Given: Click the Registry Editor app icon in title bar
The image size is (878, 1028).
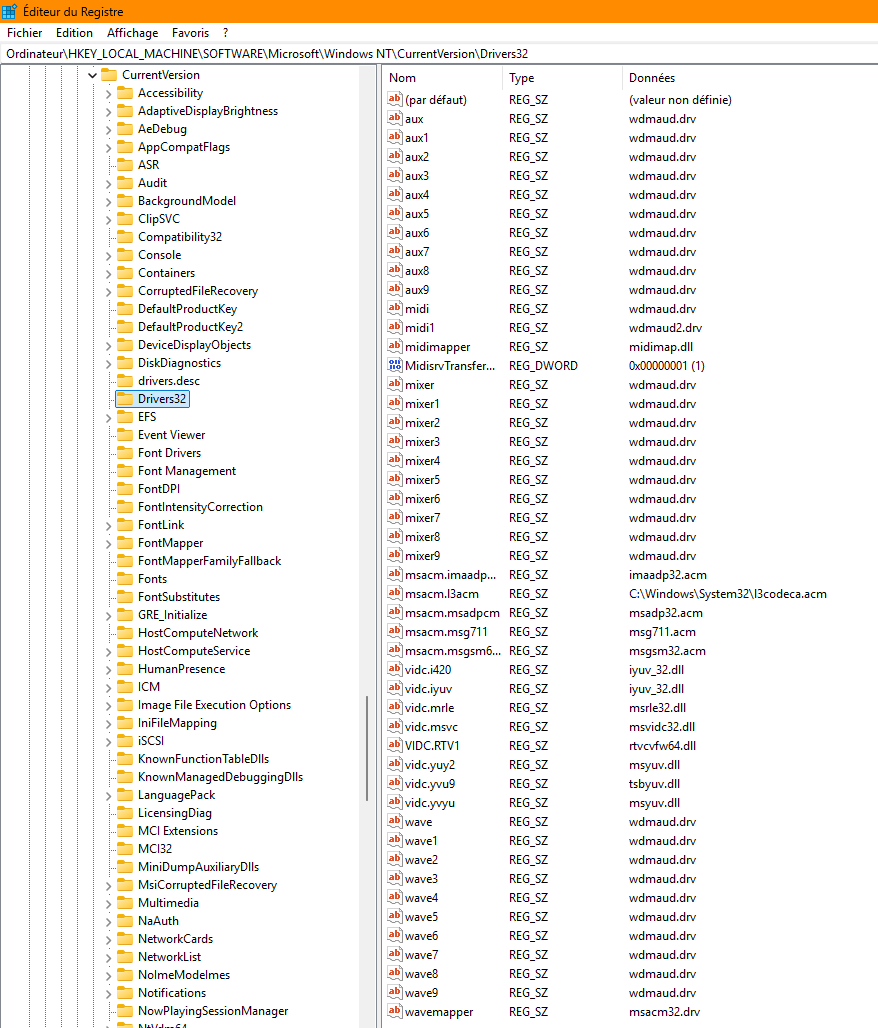Looking at the screenshot, I should [10, 11].
